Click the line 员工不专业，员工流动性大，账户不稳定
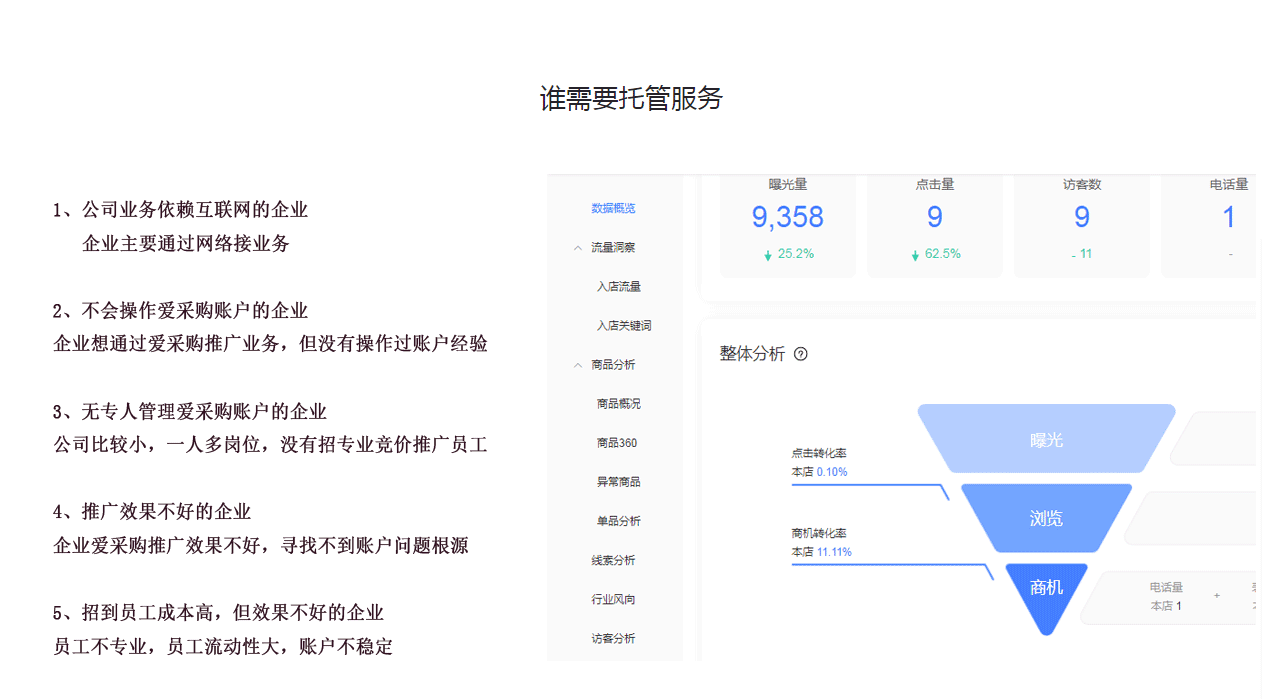 pos(223,647)
